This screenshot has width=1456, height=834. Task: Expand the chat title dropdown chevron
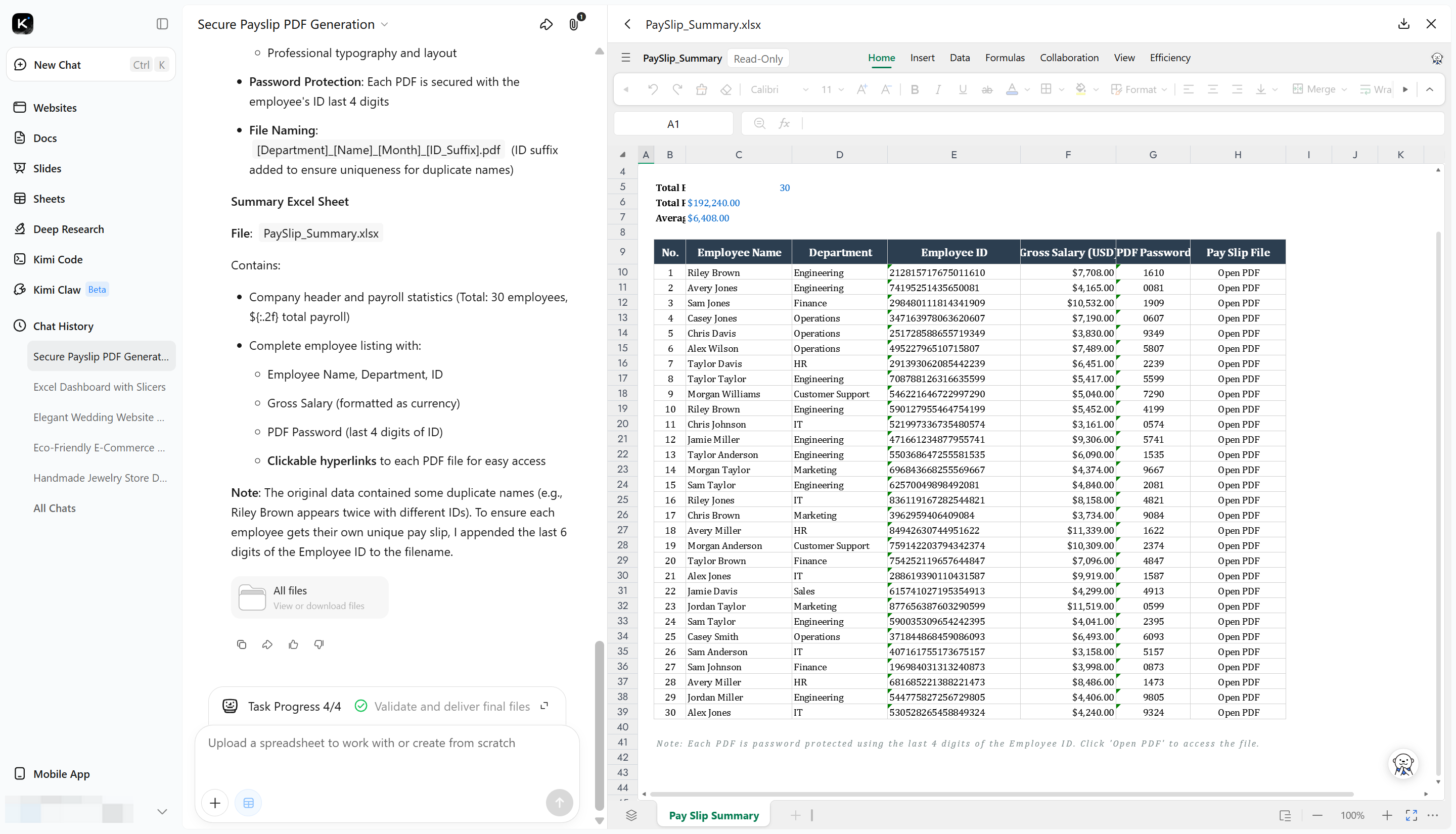tap(385, 25)
